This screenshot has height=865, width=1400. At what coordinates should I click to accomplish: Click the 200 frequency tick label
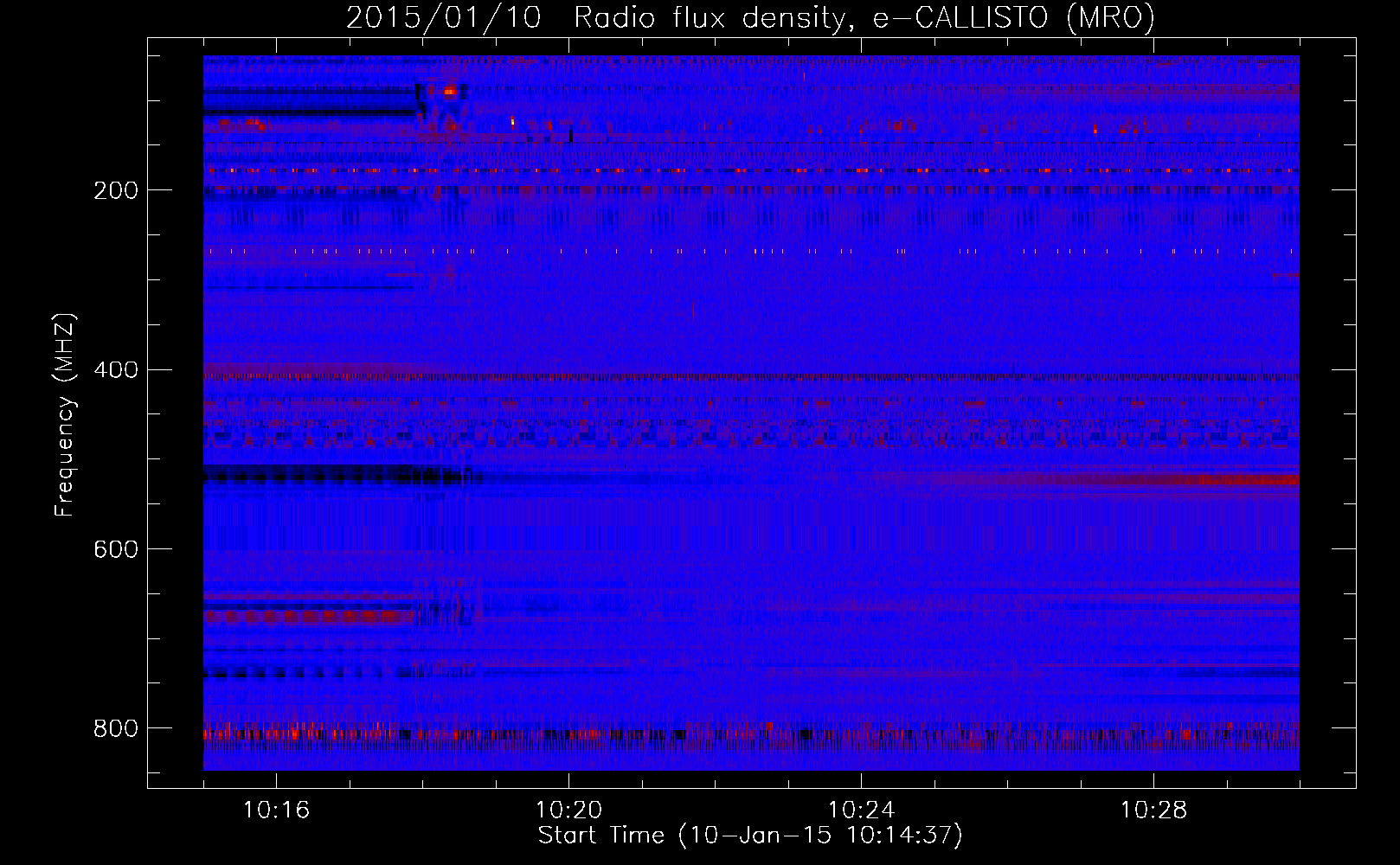pos(115,191)
